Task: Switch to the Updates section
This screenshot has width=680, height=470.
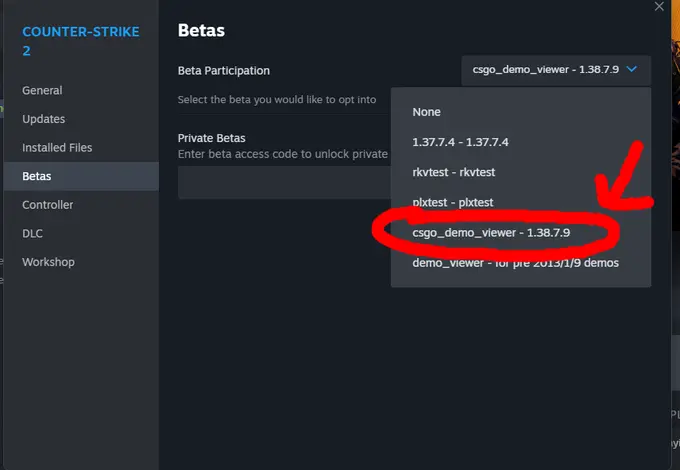Action: tap(44, 119)
